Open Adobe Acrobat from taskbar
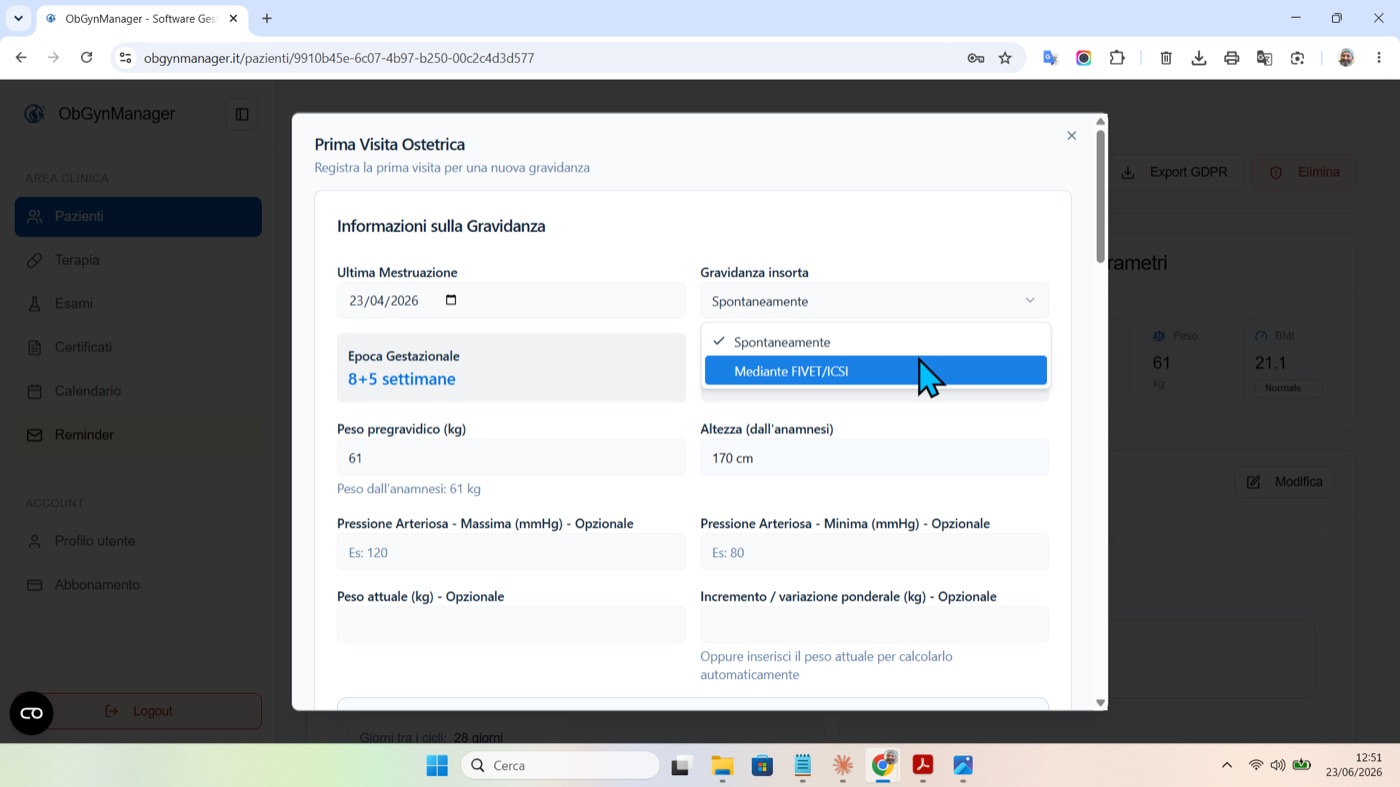Screen dimensions: 1400x787 (x=923, y=765)
